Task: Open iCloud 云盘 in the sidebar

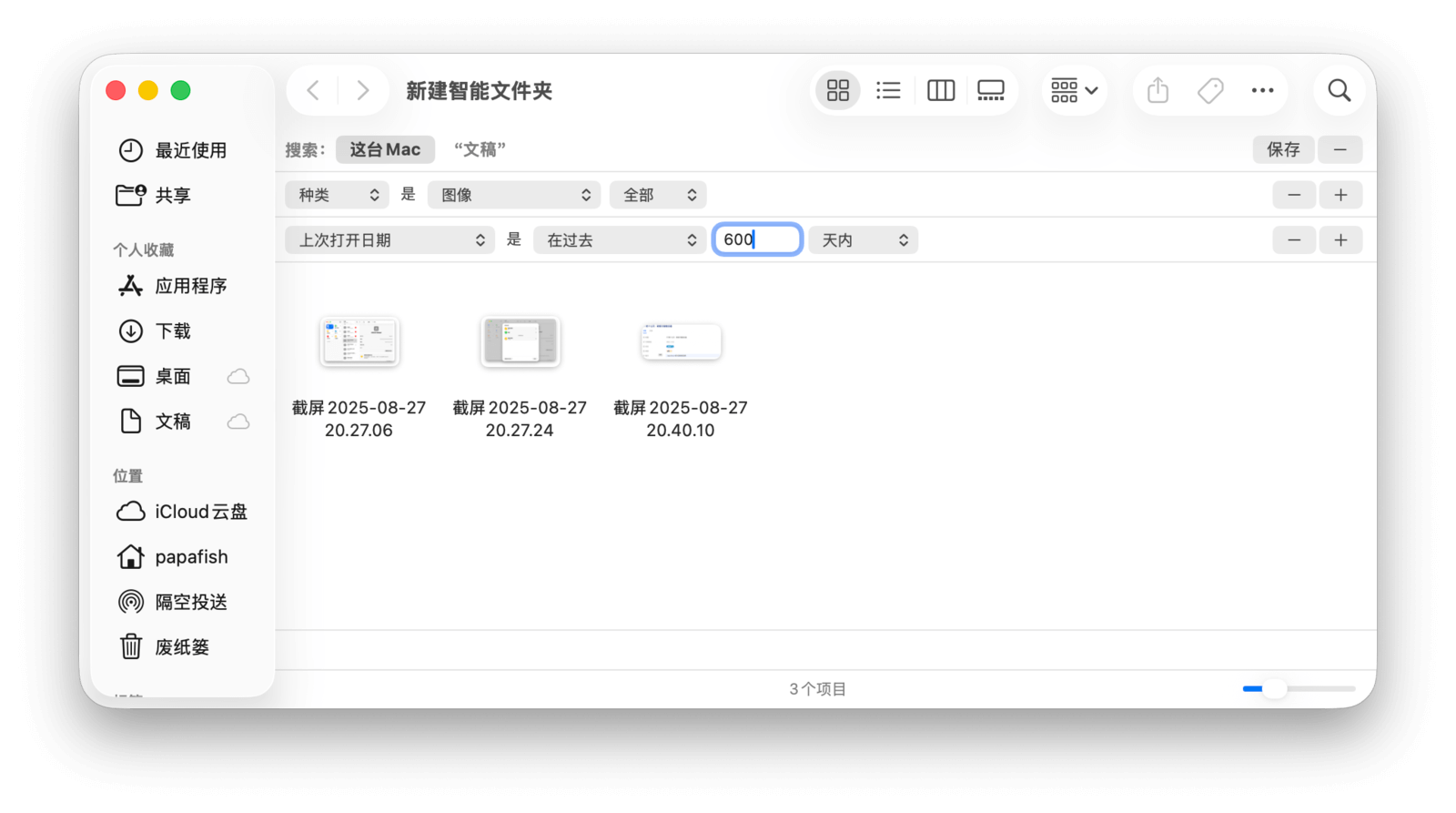Action: pos(200,512)
